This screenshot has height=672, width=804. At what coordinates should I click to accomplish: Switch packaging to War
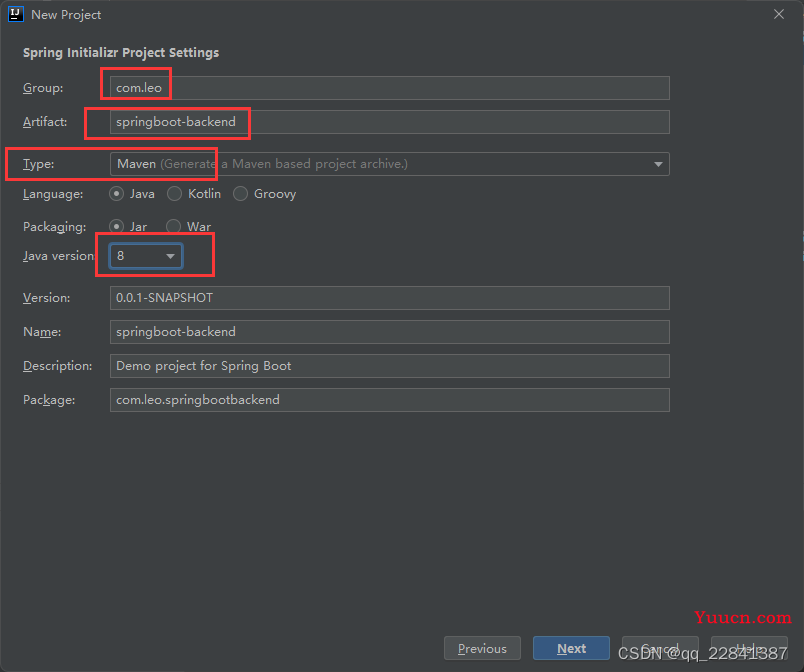pyautogui.click(x=174, y=227)
